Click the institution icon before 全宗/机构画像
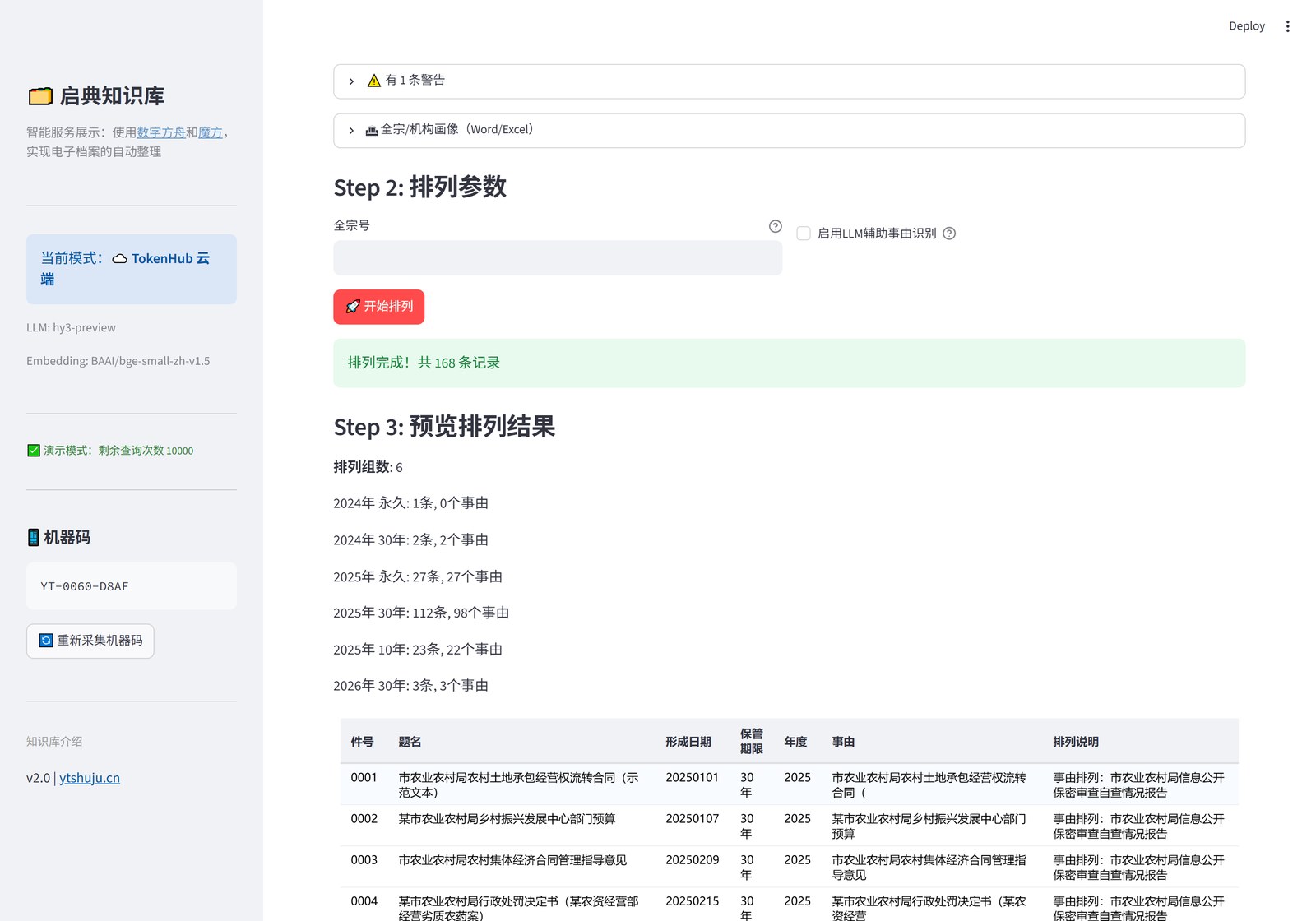The height and width of the screenshot is (921, 1316). (372, 130)
